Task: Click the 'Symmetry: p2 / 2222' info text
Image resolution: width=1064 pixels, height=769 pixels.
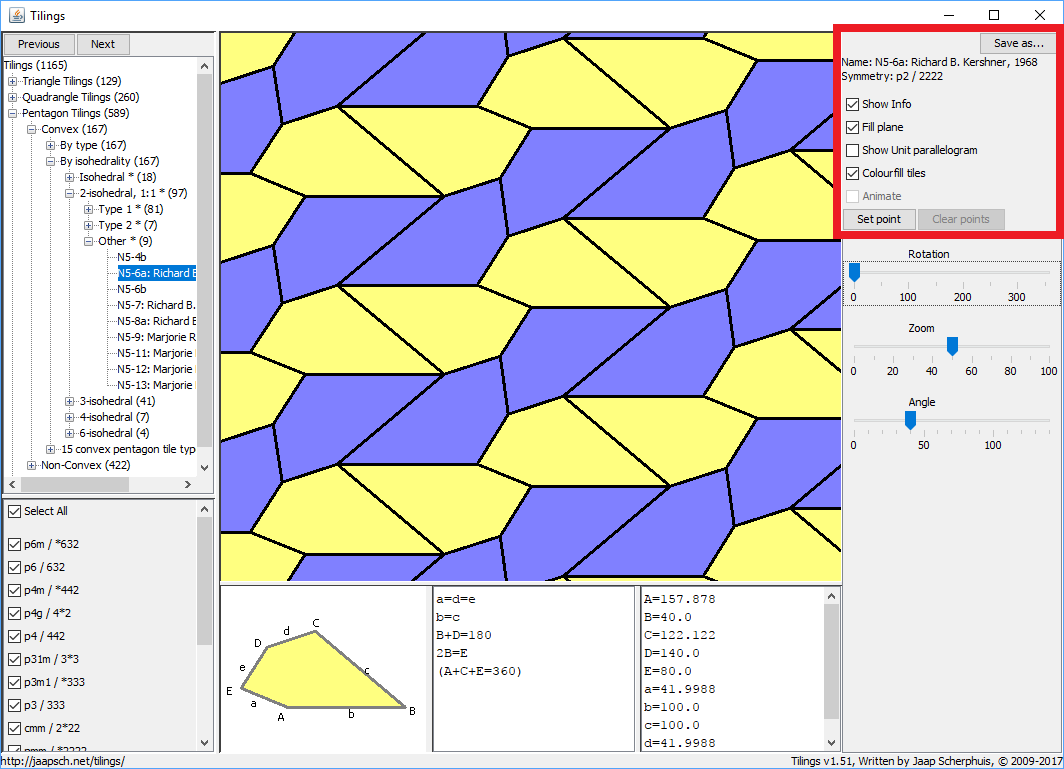Action: pos(892,76)
